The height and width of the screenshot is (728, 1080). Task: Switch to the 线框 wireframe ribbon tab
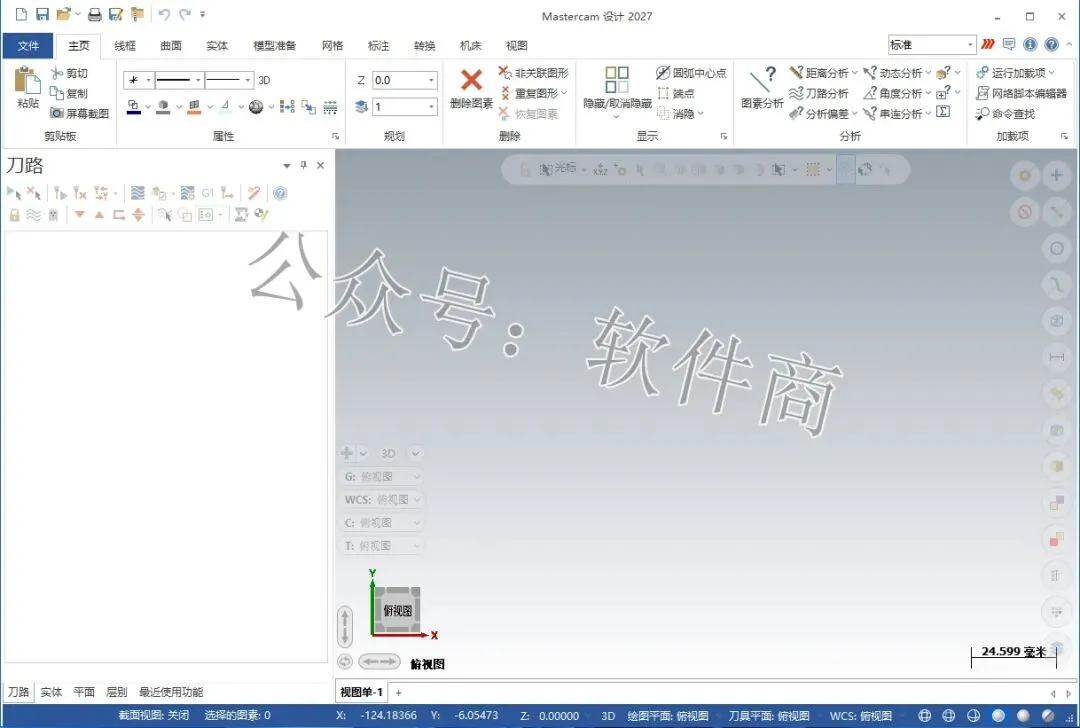click(125, 46)
